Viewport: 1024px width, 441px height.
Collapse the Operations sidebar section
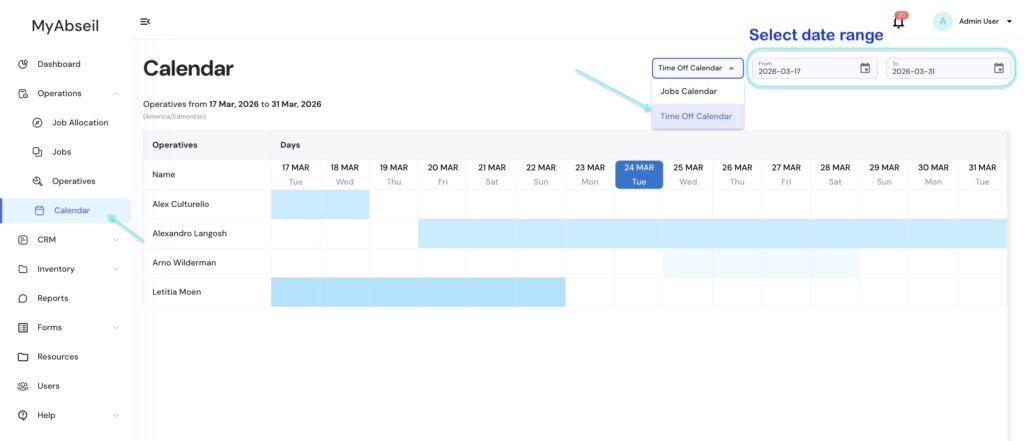coord(116,94)
